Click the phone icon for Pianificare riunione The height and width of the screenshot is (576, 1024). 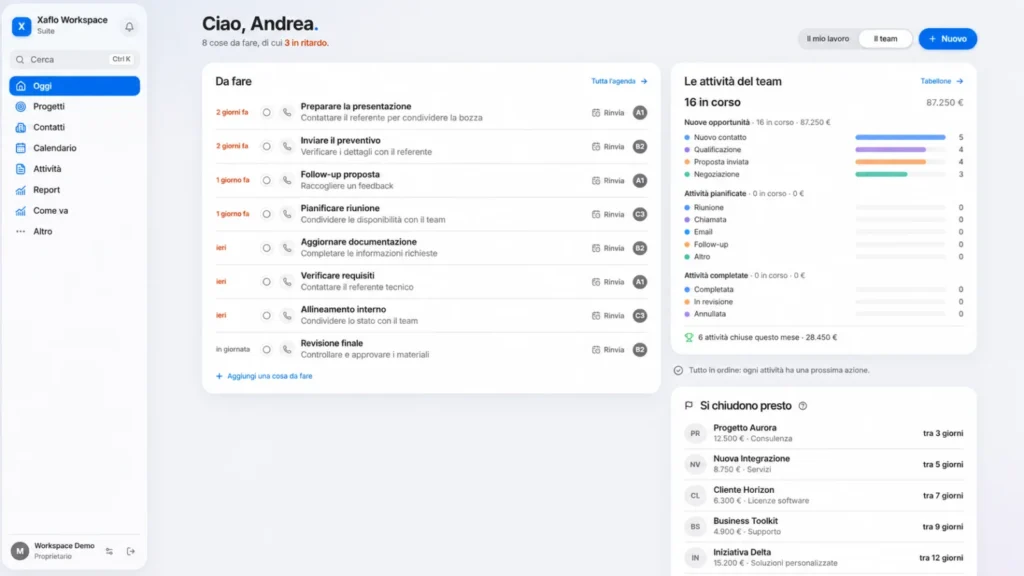point(287,214)
